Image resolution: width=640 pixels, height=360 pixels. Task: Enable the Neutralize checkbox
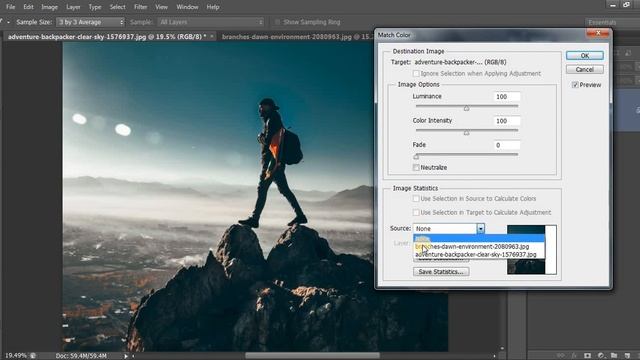(416, 167)
